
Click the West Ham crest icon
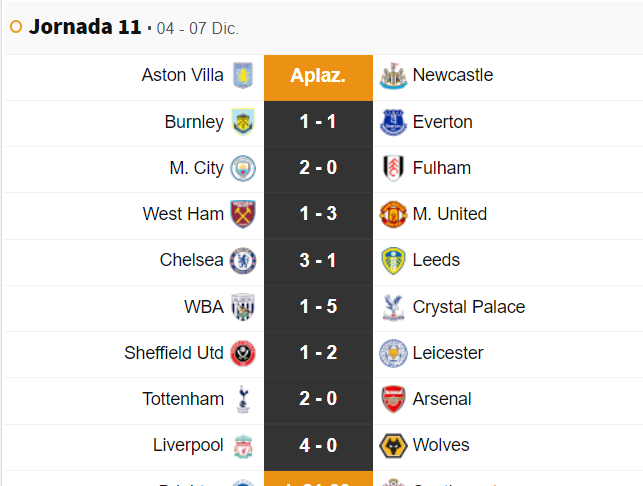tap(243, 214)
